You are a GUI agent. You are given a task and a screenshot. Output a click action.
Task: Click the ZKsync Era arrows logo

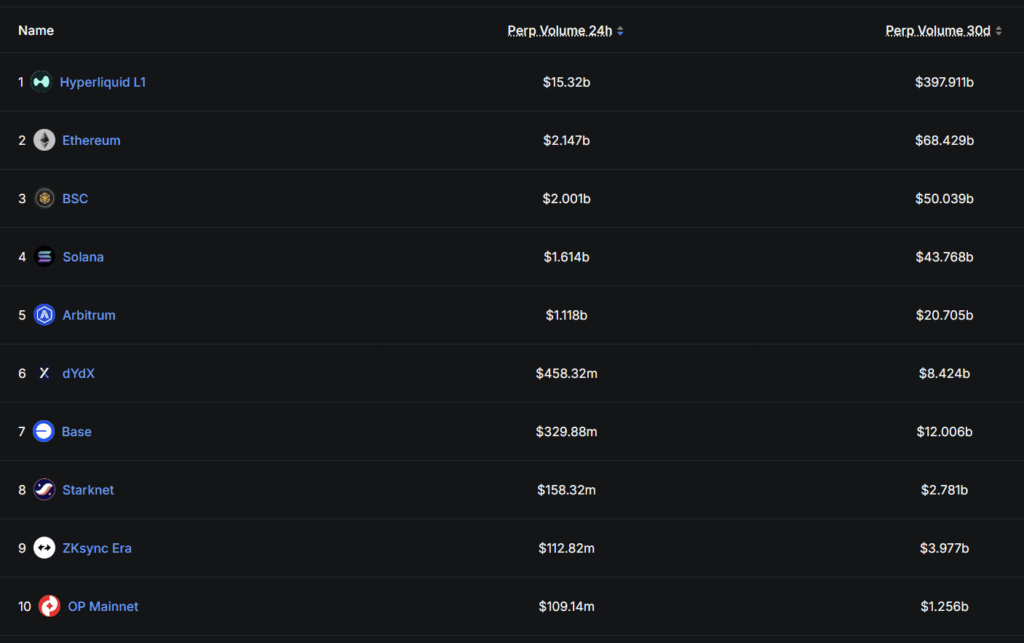pos(44,548)
